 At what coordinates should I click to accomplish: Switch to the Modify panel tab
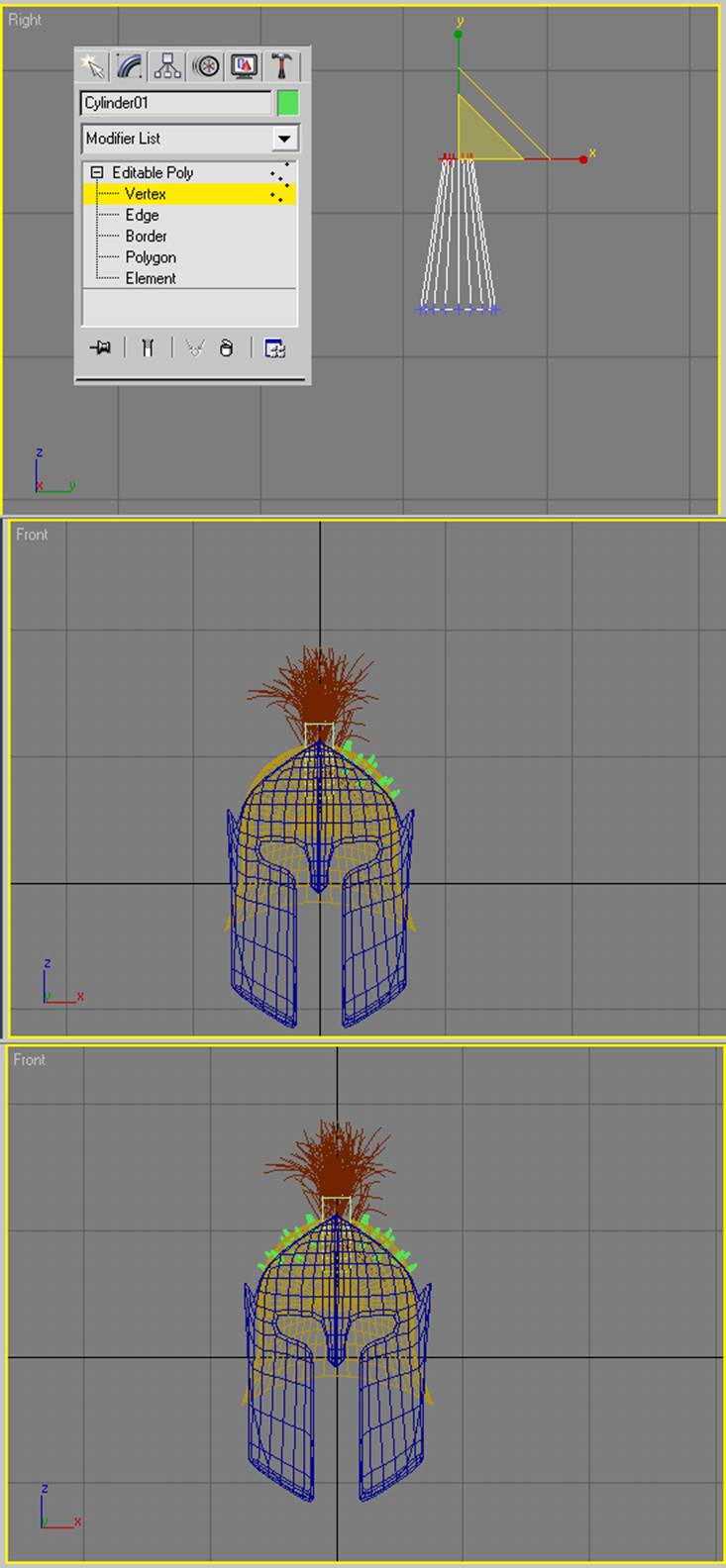tap(130, 66)
